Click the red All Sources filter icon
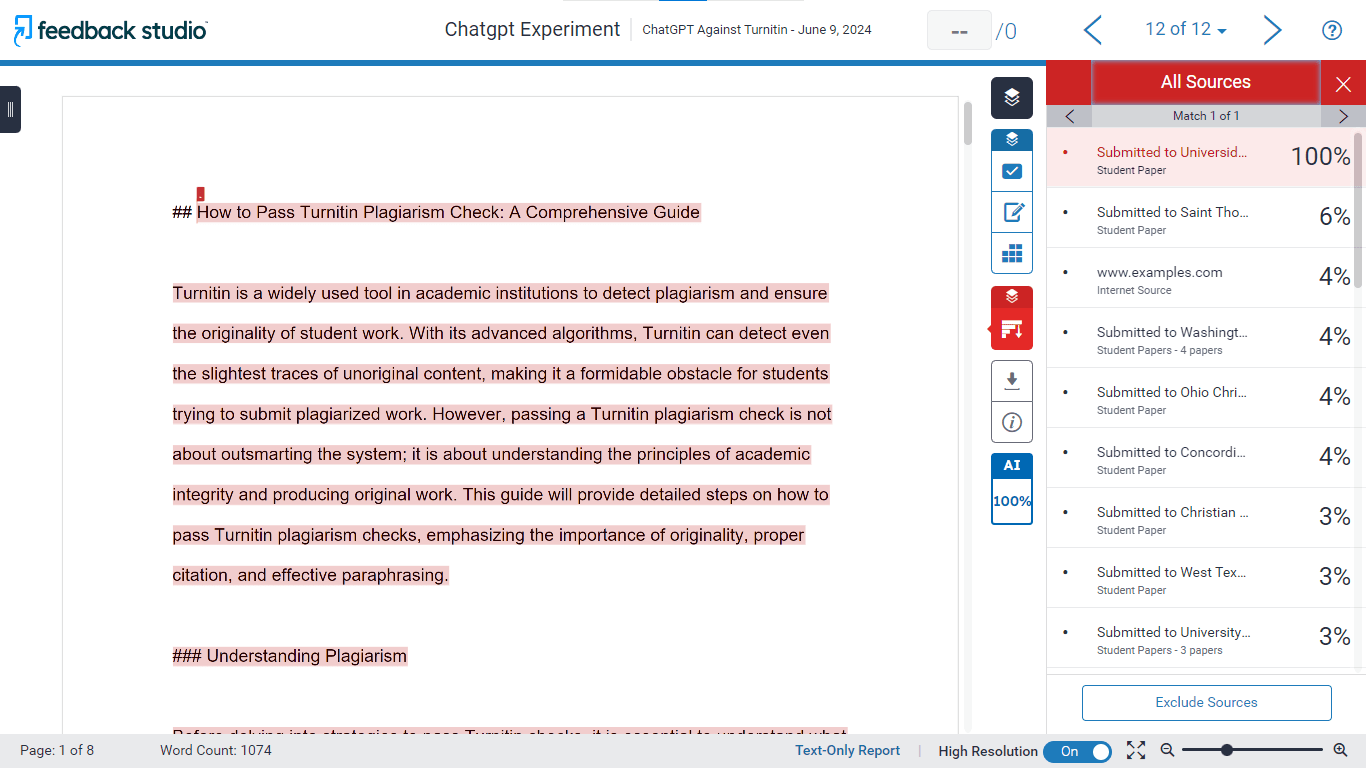1366x768 pixels. pyautogui.click(x=1011, y=329)
